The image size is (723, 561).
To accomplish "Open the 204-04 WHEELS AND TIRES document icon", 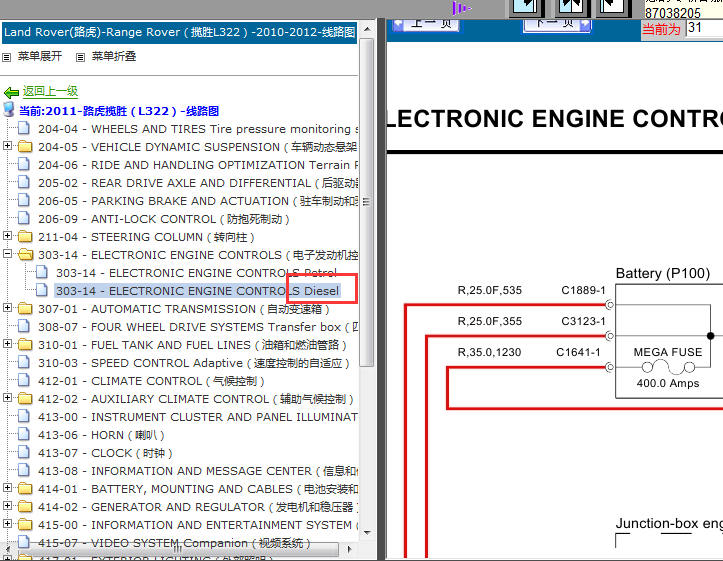I will click(24, 128).
